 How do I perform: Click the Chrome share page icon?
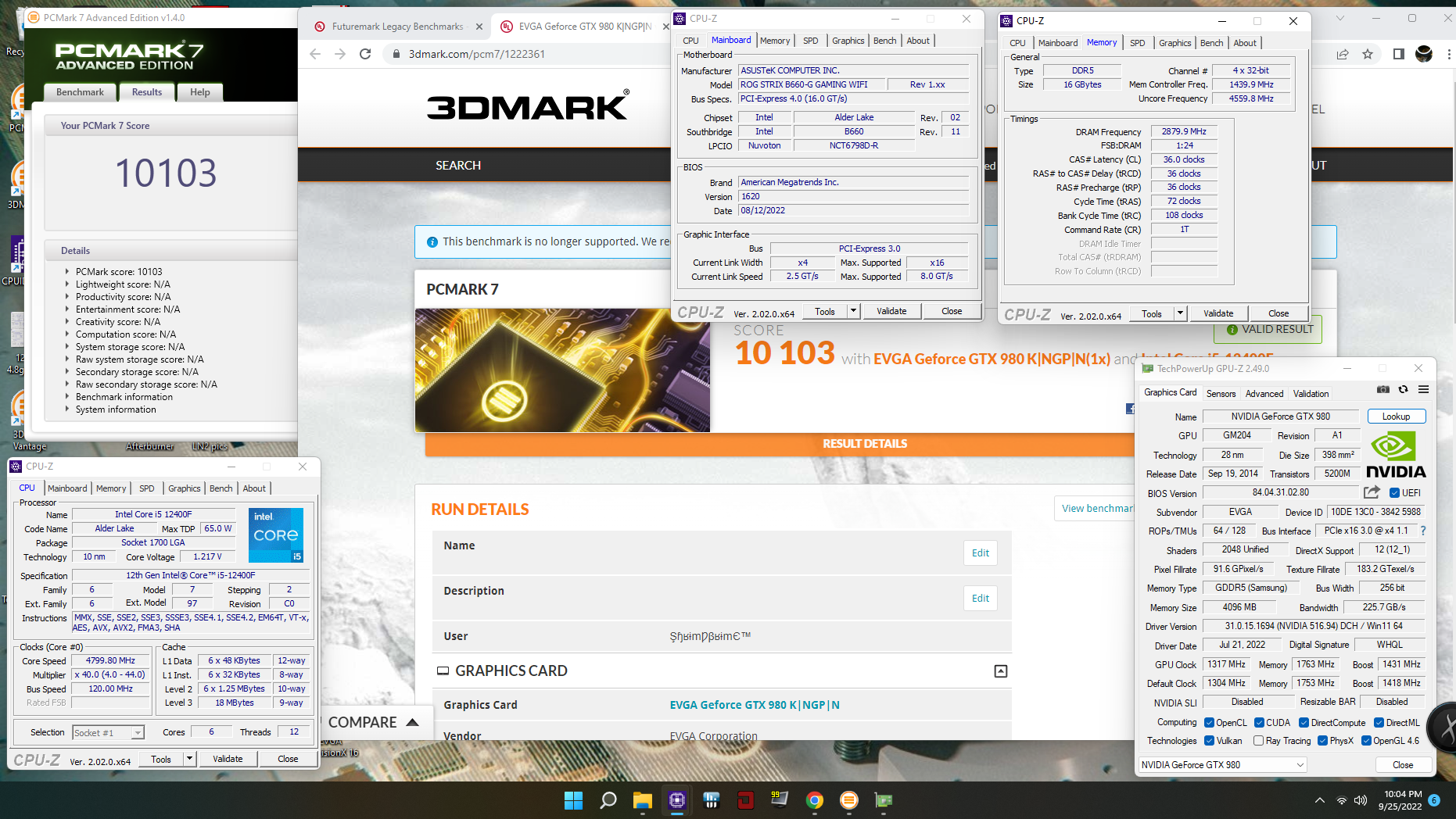1343,54
